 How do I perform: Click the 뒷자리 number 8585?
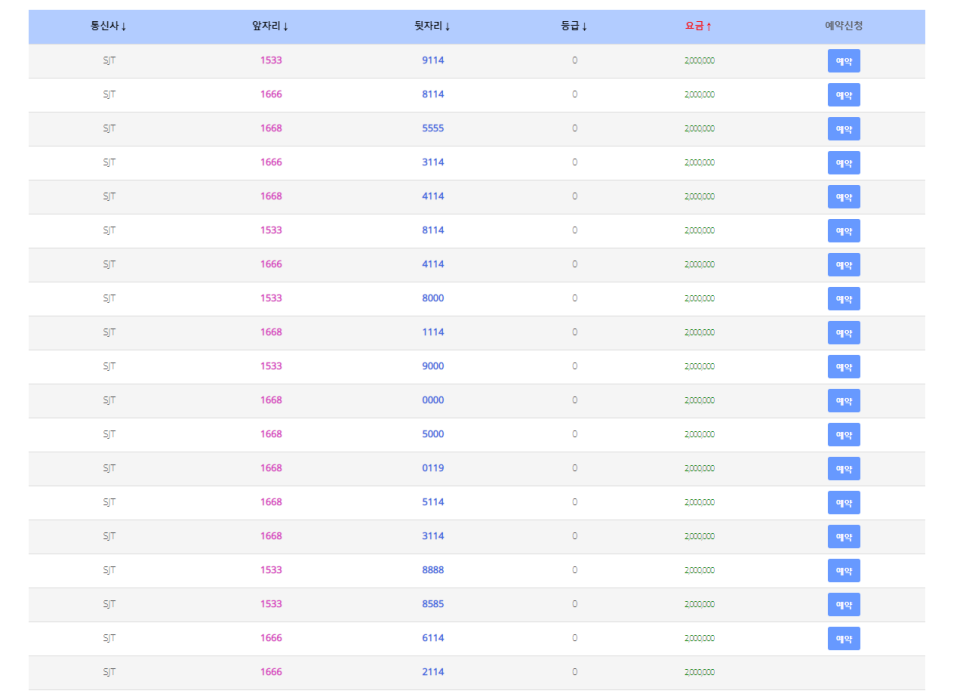tap(433, 604)
